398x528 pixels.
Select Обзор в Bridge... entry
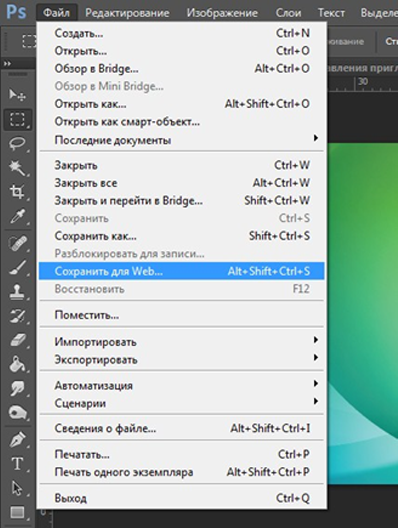click(x=182, y=69)
